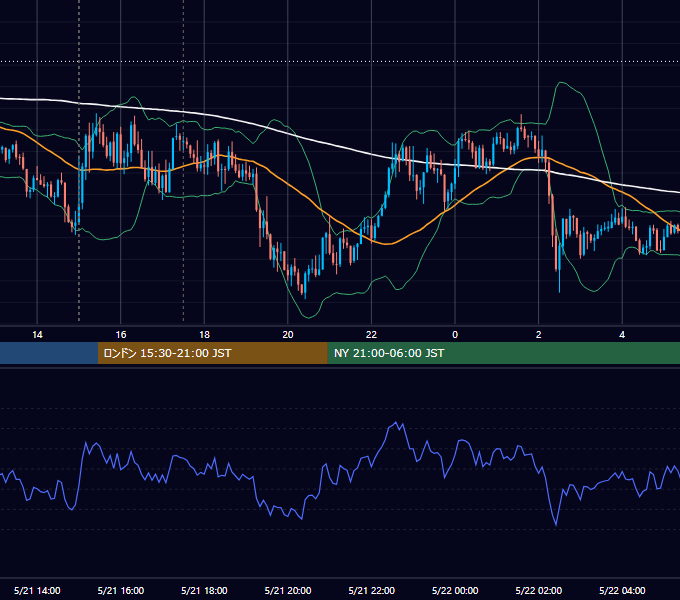Click the 5/21 14:00 time label

[37, 590]
